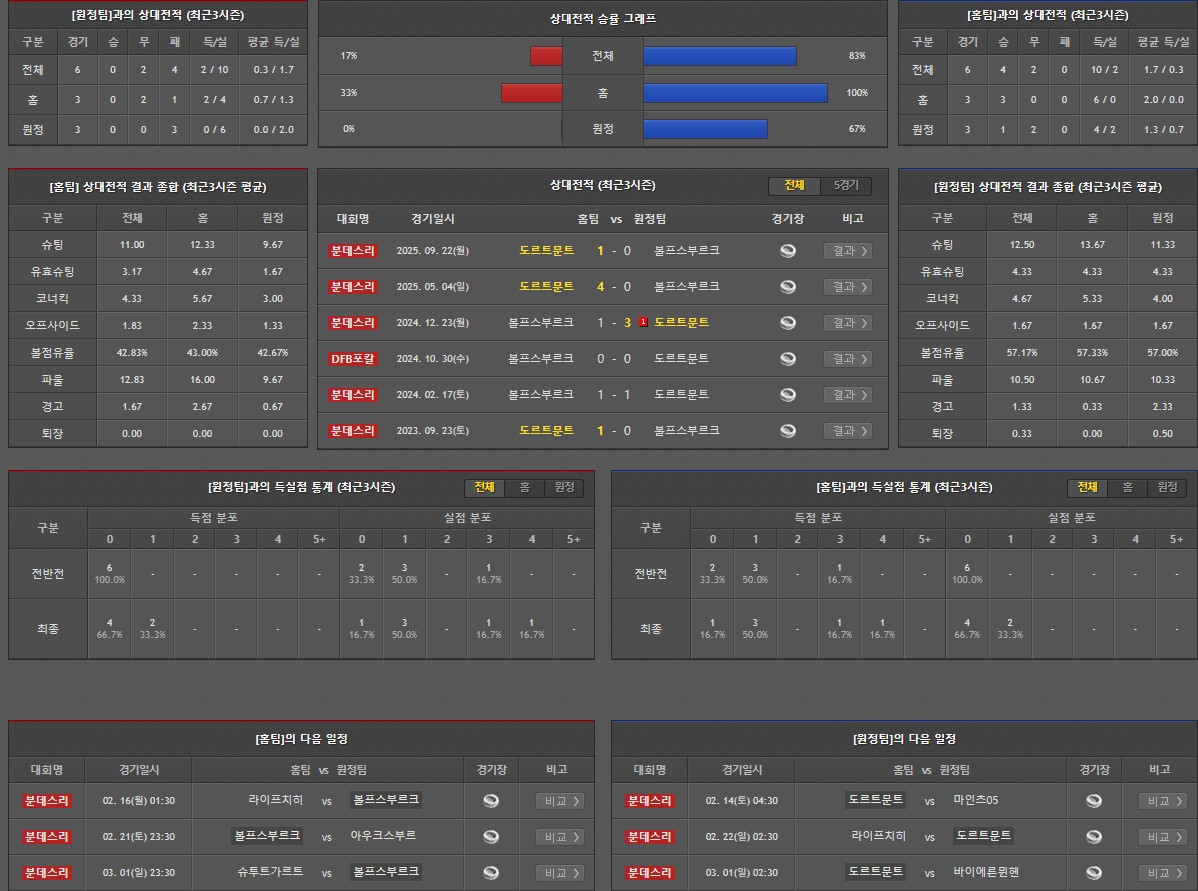Select 홈 filter in [원정팀]과의 득실점 통계
The width and height of the screenshot is (1198, 891).
tap(524, 488)
